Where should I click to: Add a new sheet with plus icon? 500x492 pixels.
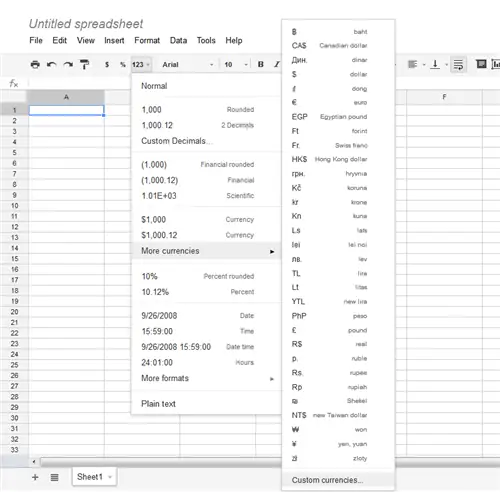tap(35, 477)
